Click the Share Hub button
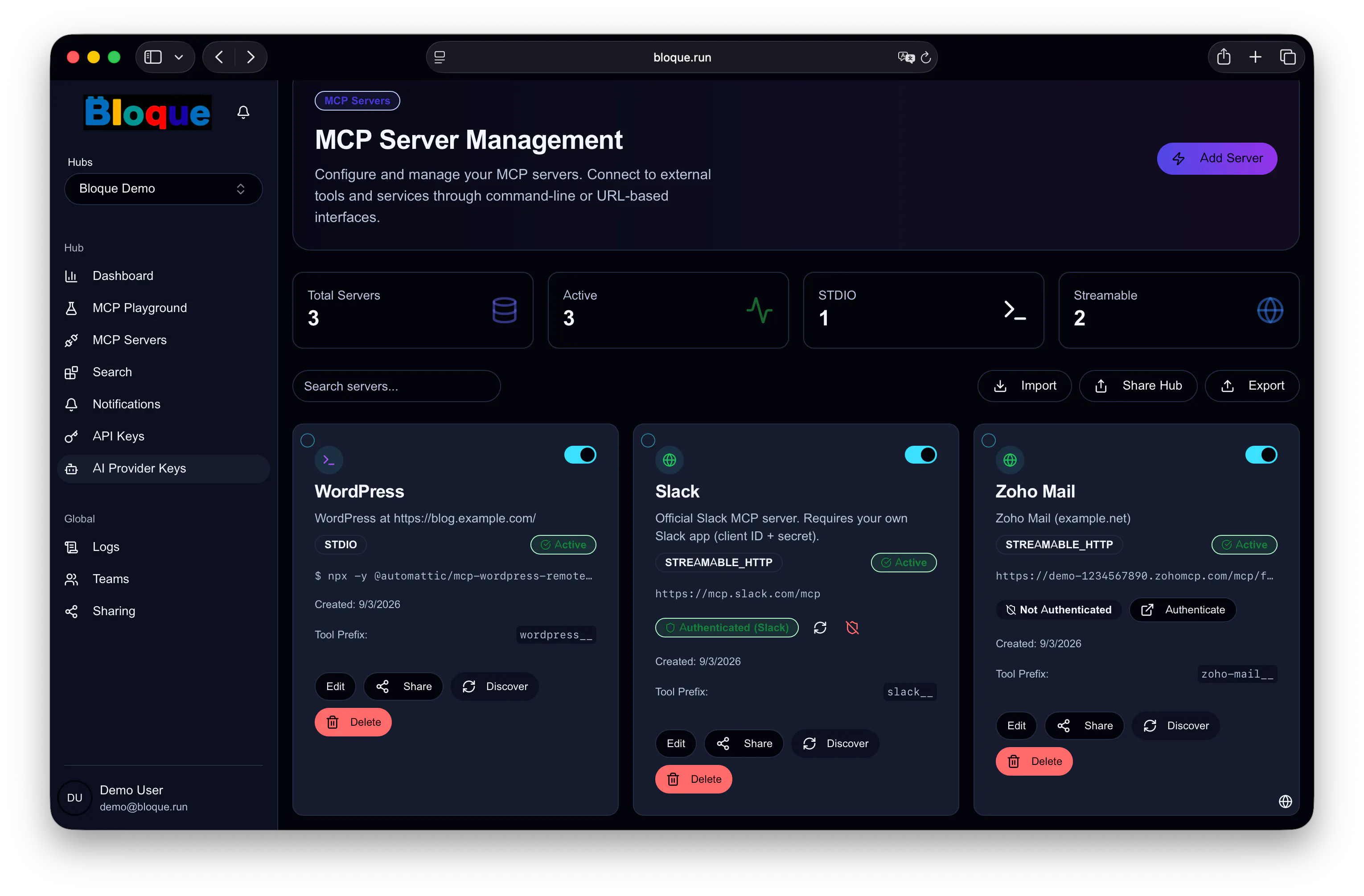Screen dimensions: 1364x896 click(x=1138, y=386)
